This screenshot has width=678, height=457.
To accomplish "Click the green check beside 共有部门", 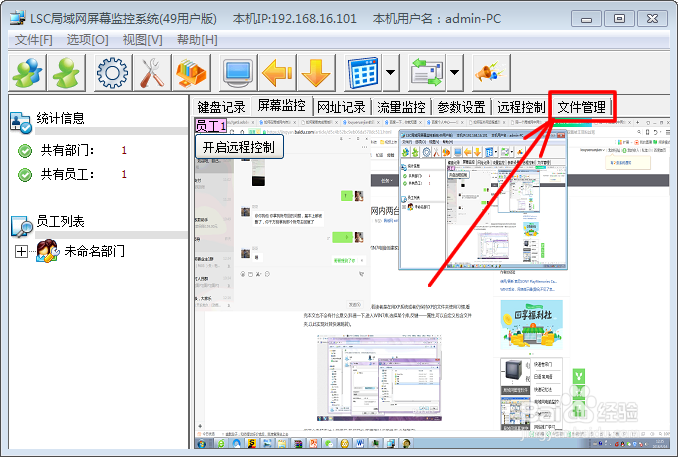I will click(x=25, y=151).
